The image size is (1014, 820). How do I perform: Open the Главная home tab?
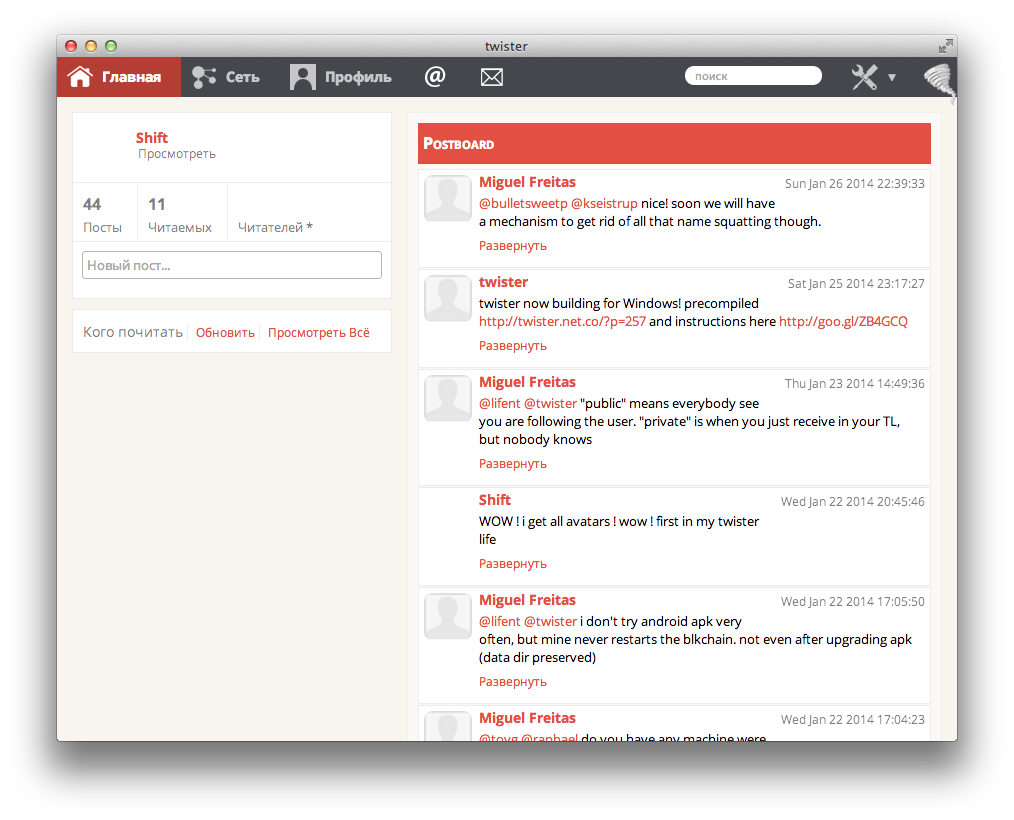pos(118,77)
